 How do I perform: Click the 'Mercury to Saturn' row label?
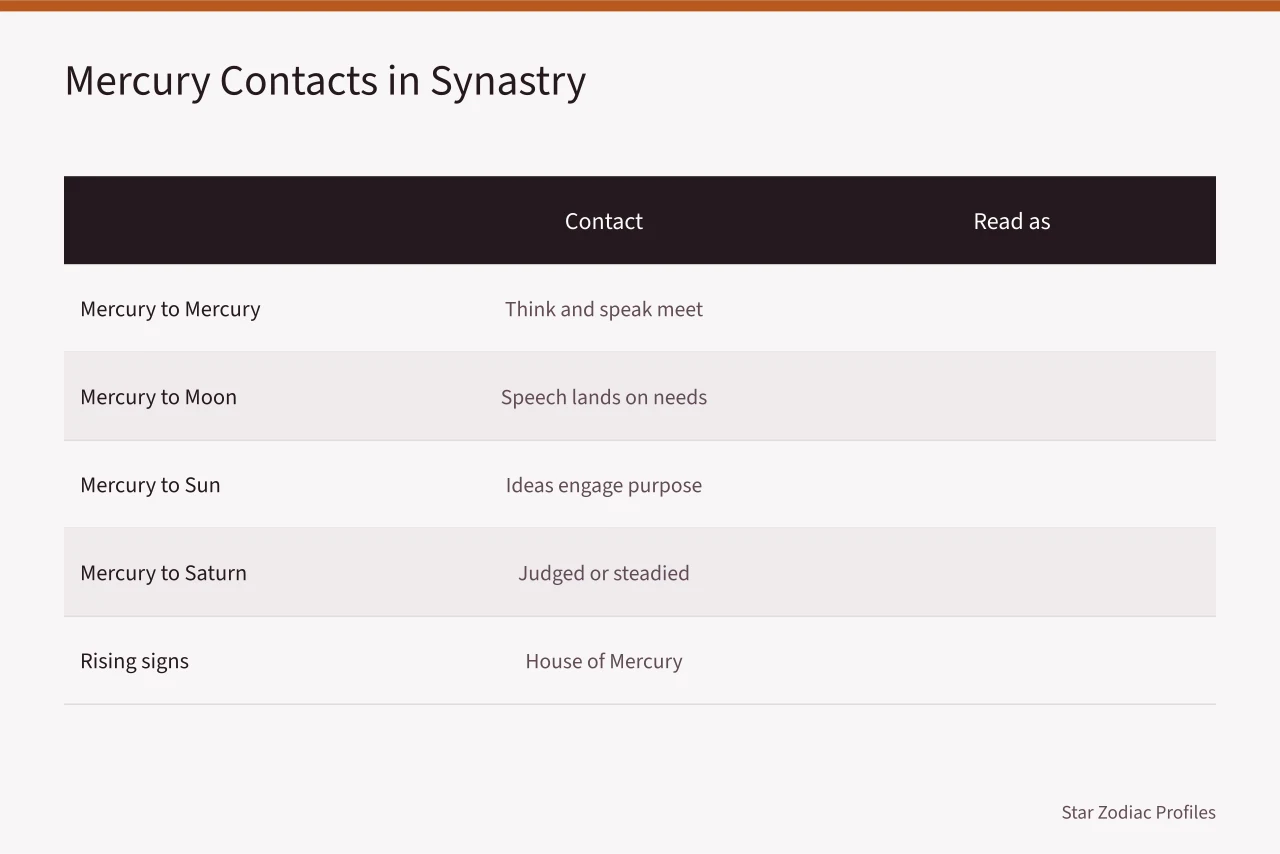tap(163, 573)
